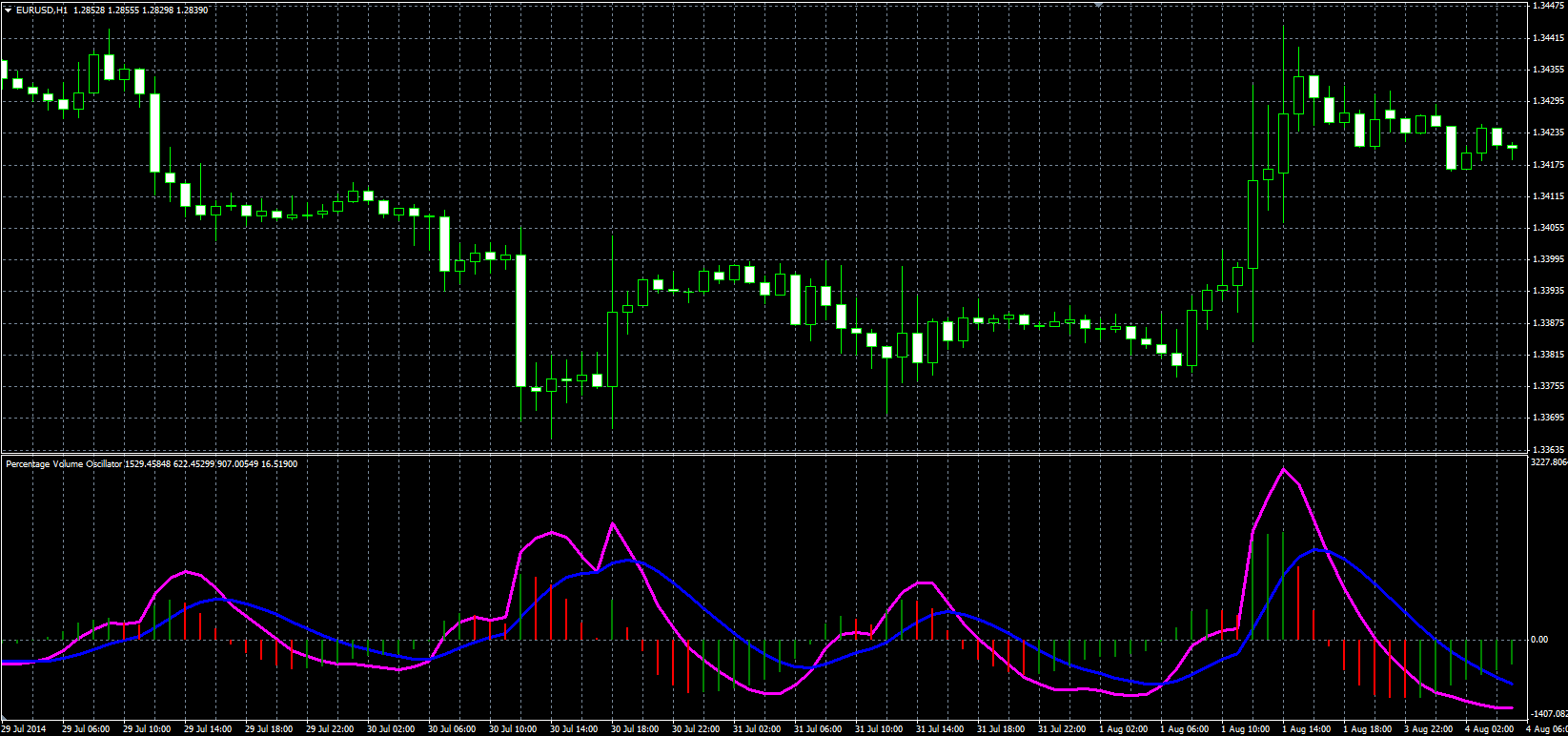Click the triangle beside the EURUSD,H1 title
Viewport: 1568px width, 736px height.
[8, 10]
